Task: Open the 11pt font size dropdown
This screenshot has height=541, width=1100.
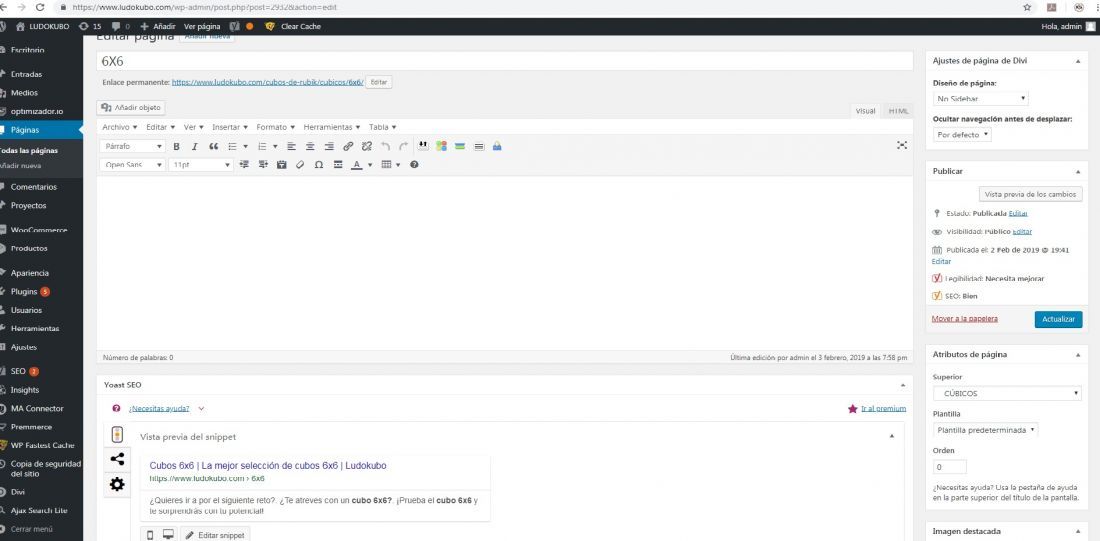Action: point(201,165)
